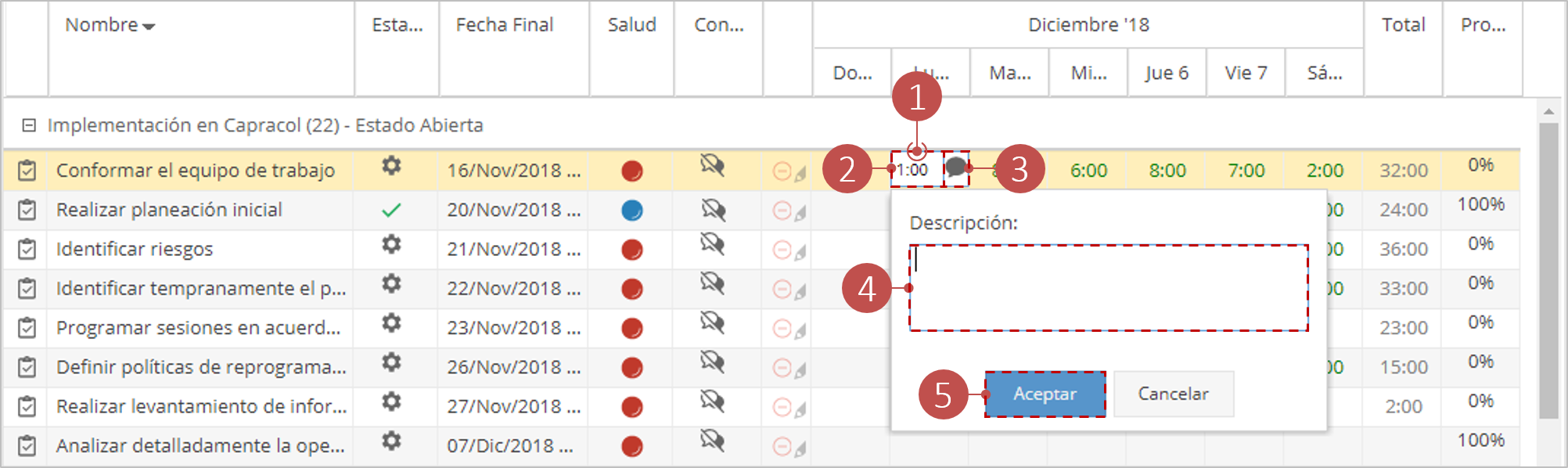Click blue health indicator of Realizar planeación inicial
Image resolution: width=1568 pixels, height=468 pixels.
click(x=632, y=211)
